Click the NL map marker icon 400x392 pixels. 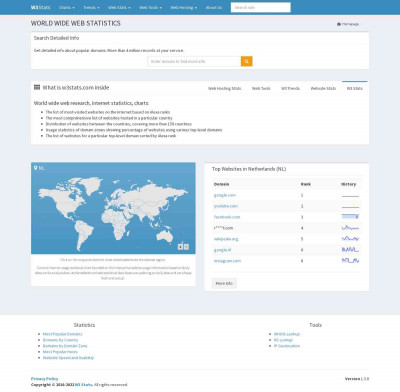[36, 168]
